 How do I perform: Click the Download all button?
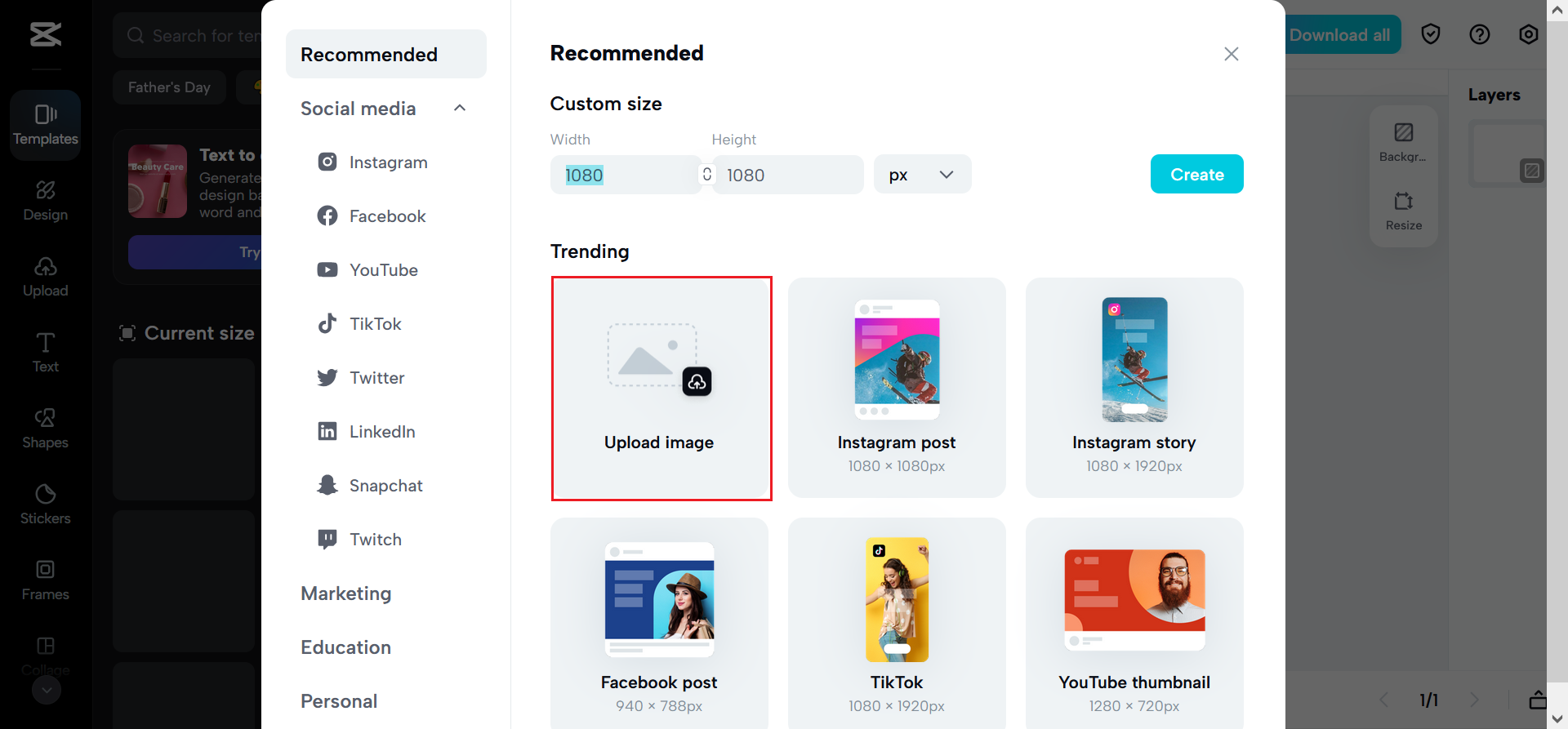1340,34
